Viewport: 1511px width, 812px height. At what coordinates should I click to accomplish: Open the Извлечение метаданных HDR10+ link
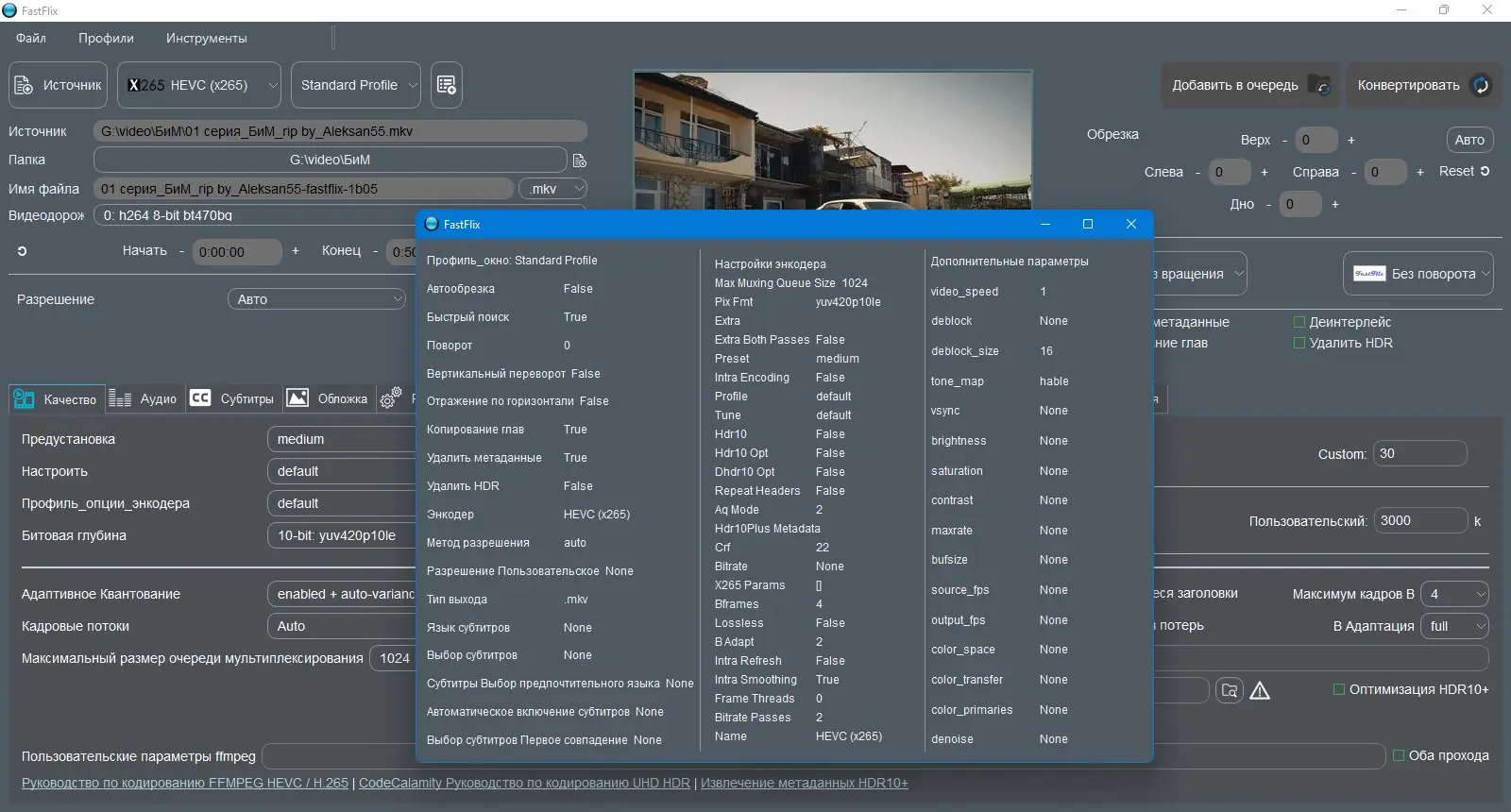click(804, 783)
